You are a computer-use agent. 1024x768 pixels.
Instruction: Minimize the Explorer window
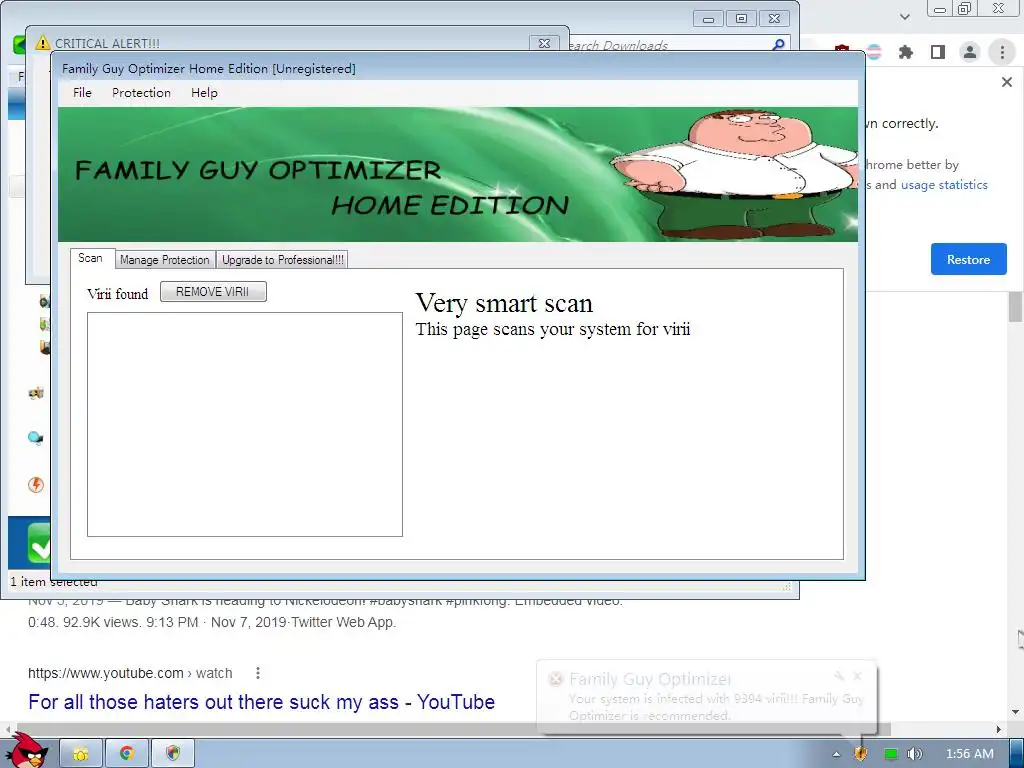click(x=709, y=19)
